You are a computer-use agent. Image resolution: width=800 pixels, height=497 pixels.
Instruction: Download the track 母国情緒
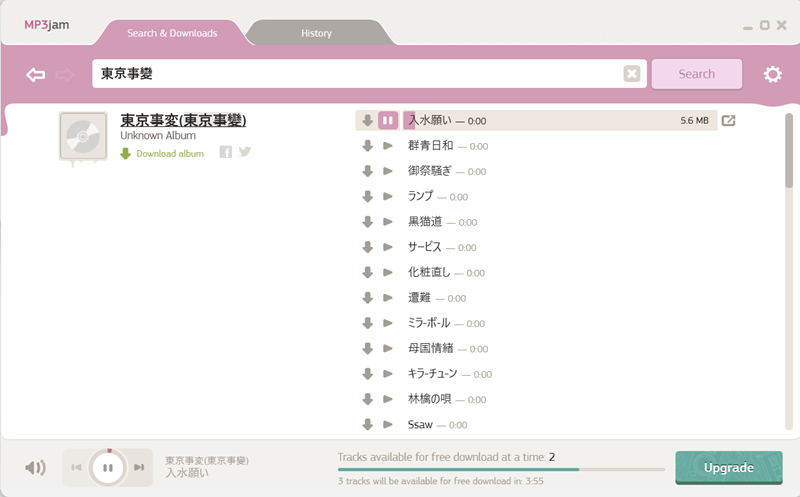(x=367, y=349)
